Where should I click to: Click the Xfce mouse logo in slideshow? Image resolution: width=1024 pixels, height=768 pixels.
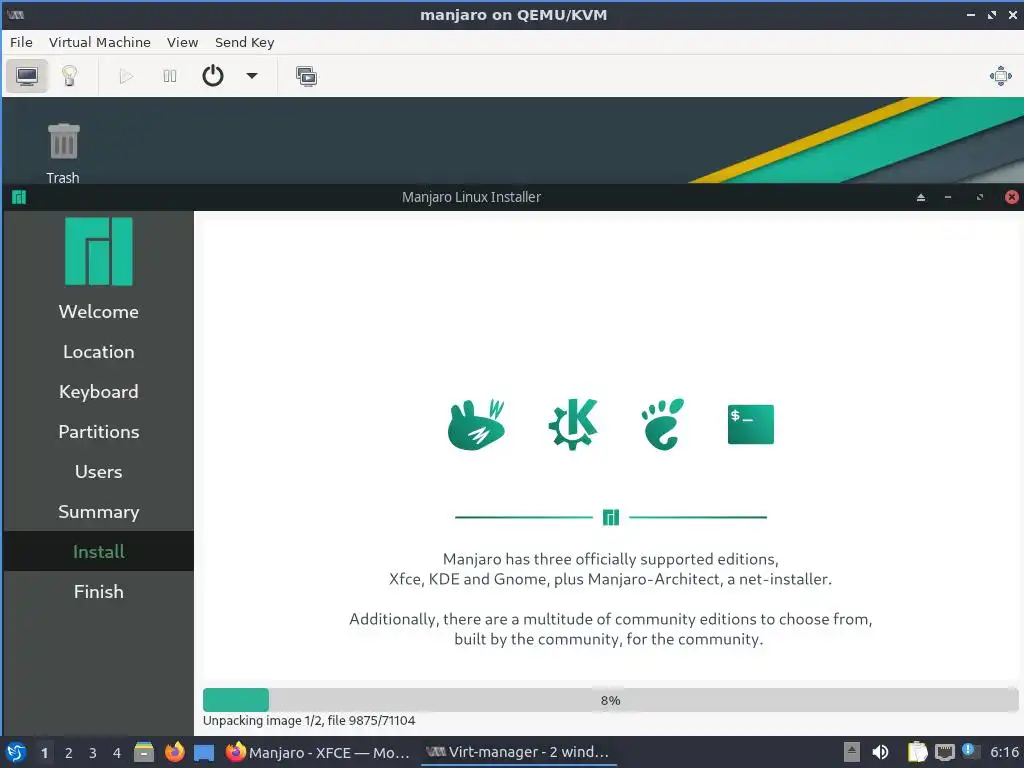477,424
